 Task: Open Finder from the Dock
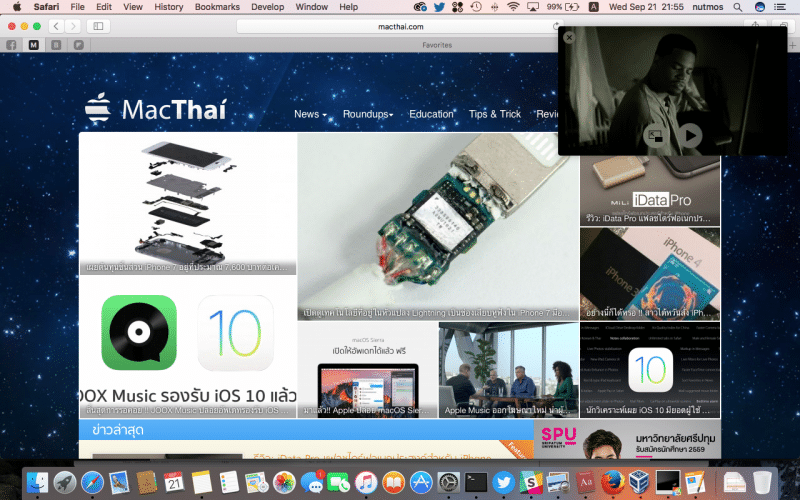pyautogui.click(x=37, y=482)
